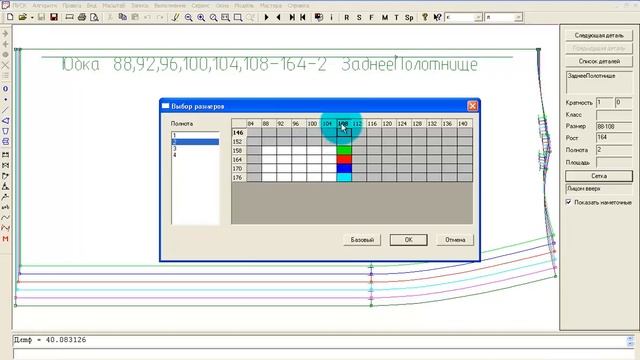Open the Сервис menu
The image size is (640, 360).
click(x=200, y=6)
